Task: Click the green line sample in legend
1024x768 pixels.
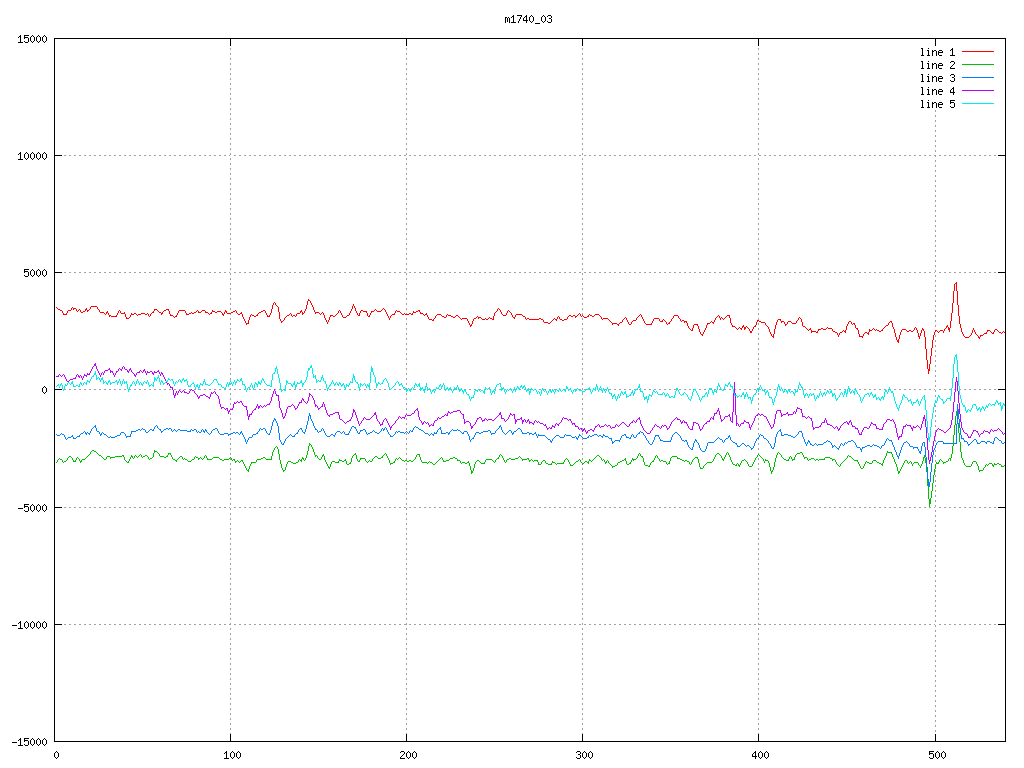Action: coord(979,64)
